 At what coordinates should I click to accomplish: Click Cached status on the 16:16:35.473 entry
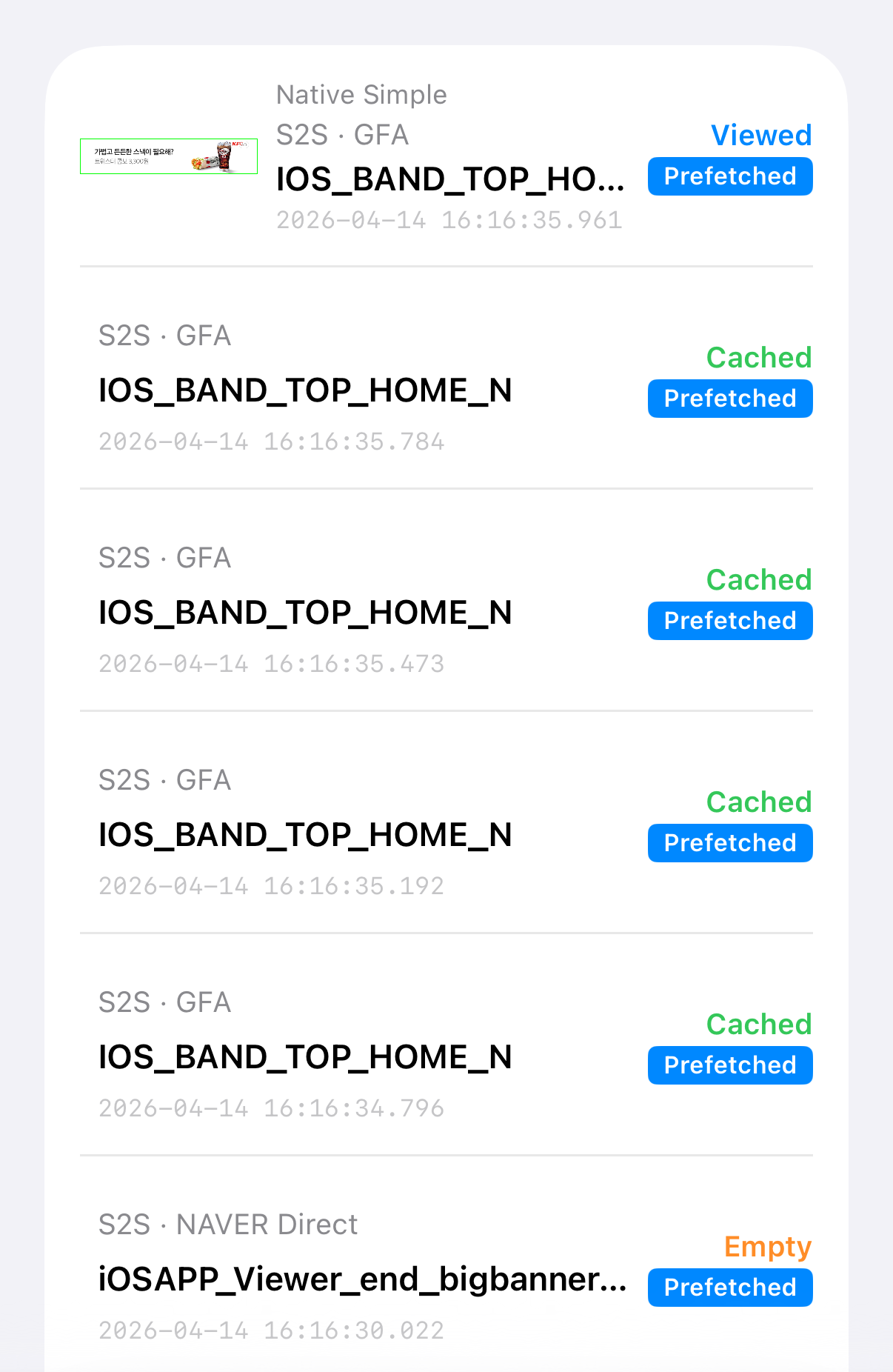click(759, 580)
